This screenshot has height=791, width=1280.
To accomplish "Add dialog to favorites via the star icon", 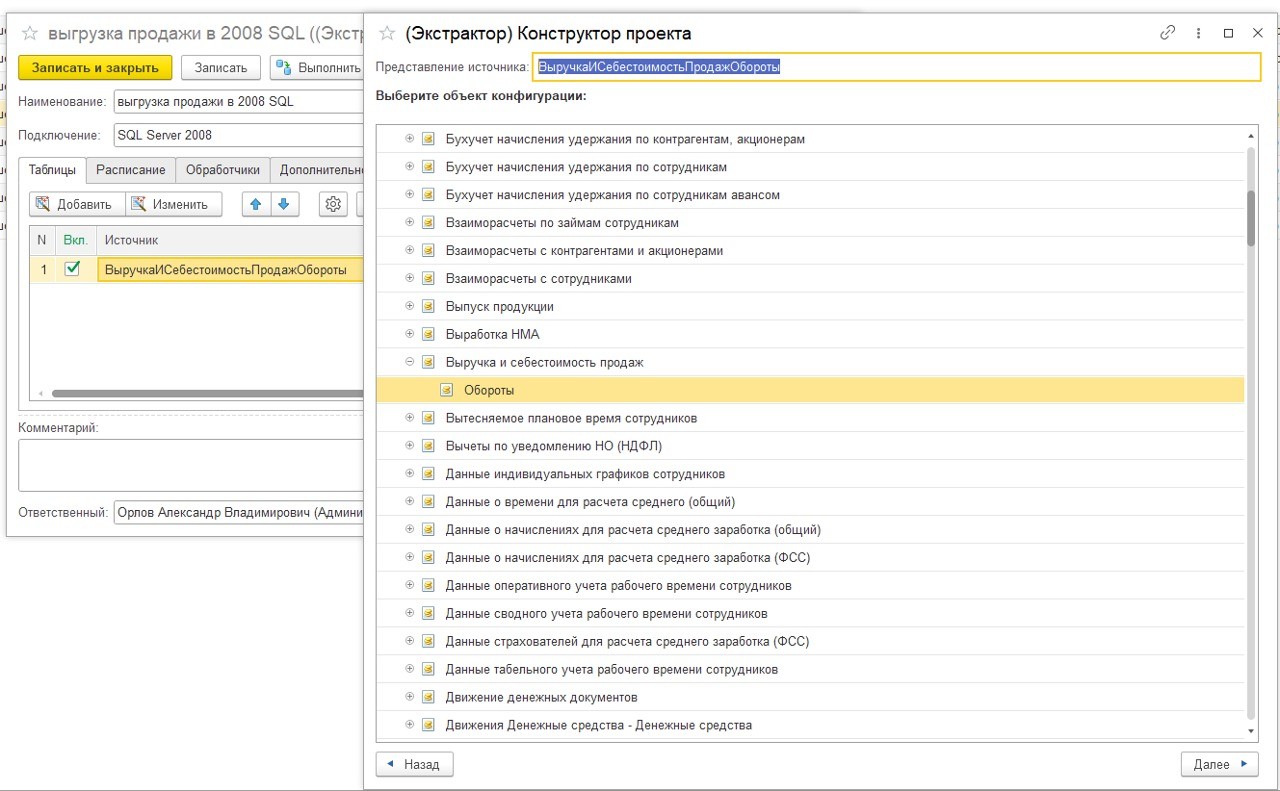I will 387,33.
